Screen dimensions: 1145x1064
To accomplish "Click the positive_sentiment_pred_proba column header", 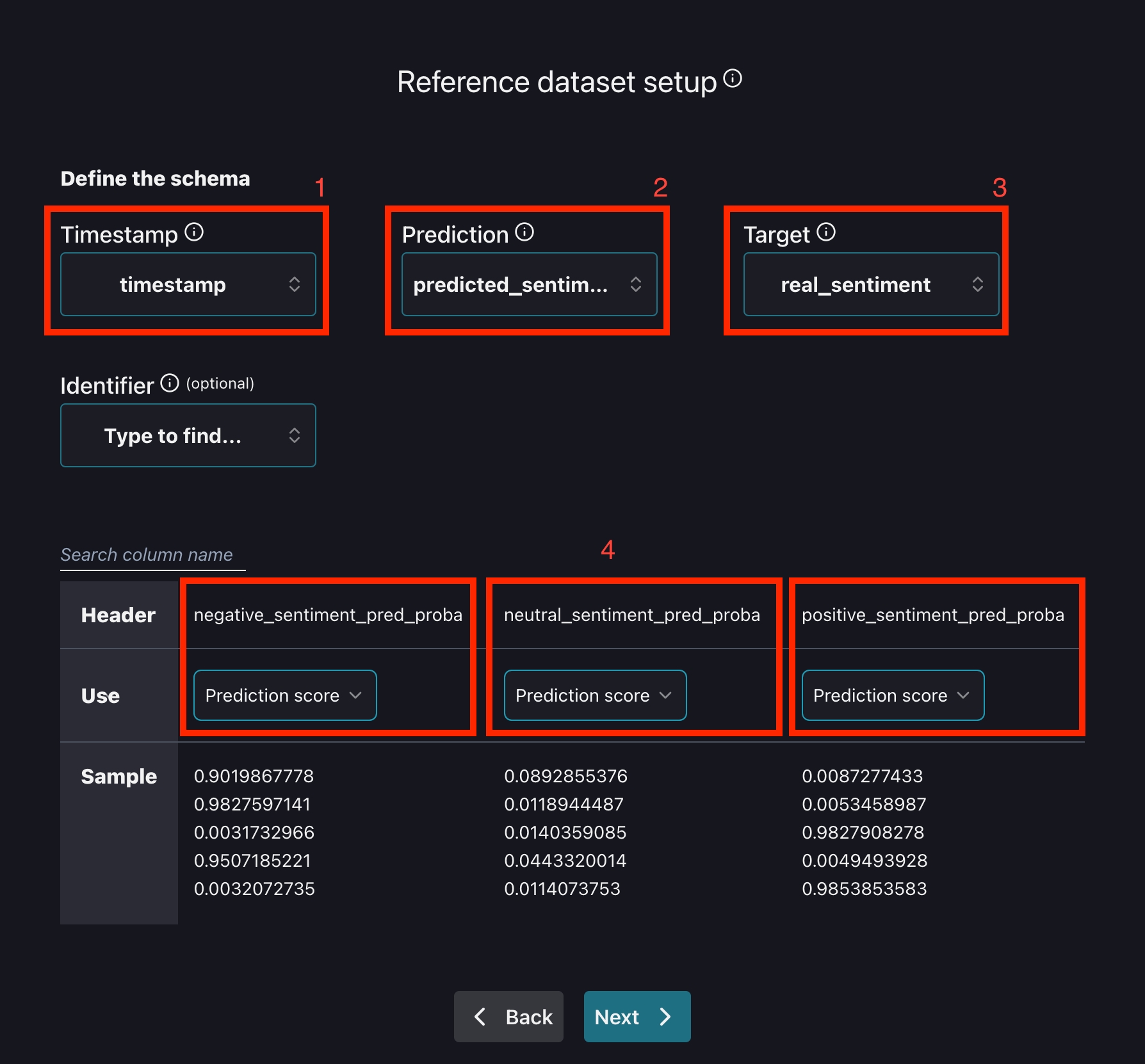I will 932,615.
